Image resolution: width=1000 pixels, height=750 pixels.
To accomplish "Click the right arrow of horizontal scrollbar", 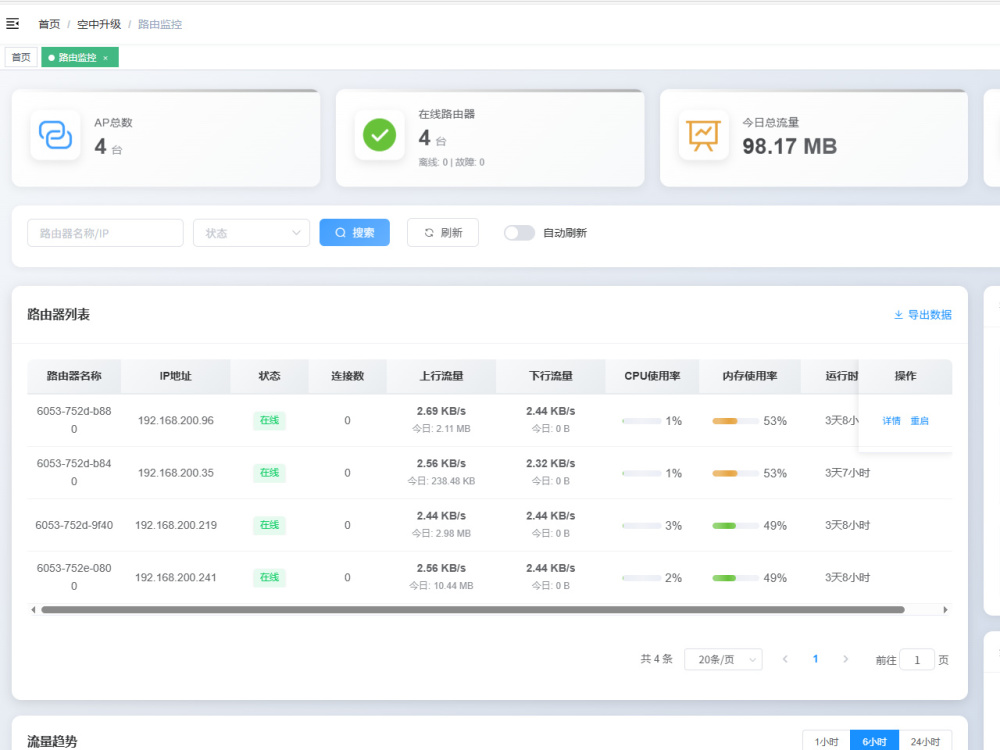I will [945, 610].
